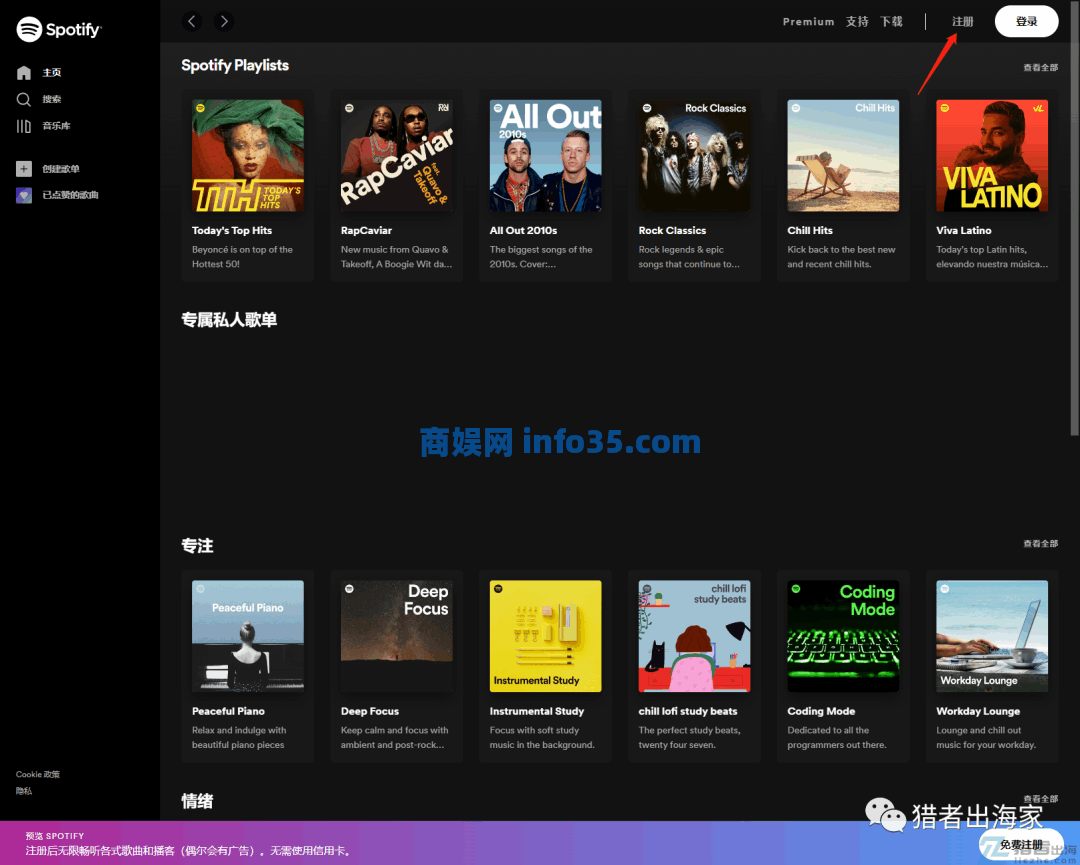Open Coding Mode playlist cover
This screenshot has width=1080, height=865.
(x=843, y=636)
